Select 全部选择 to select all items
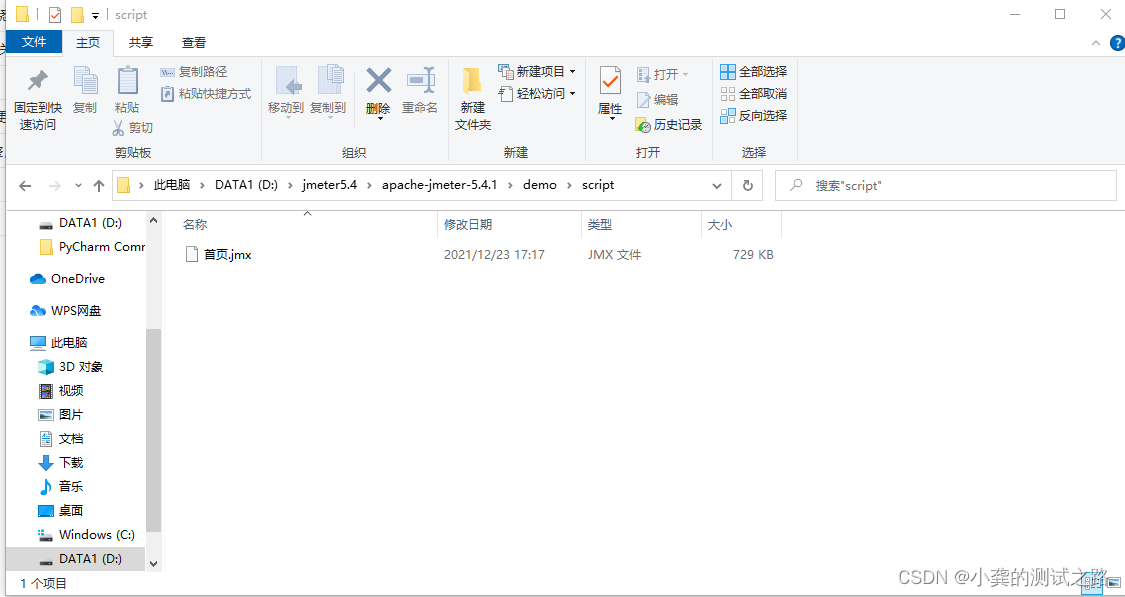The height and width of the screenshot is (597, 1125). (753, 71)
